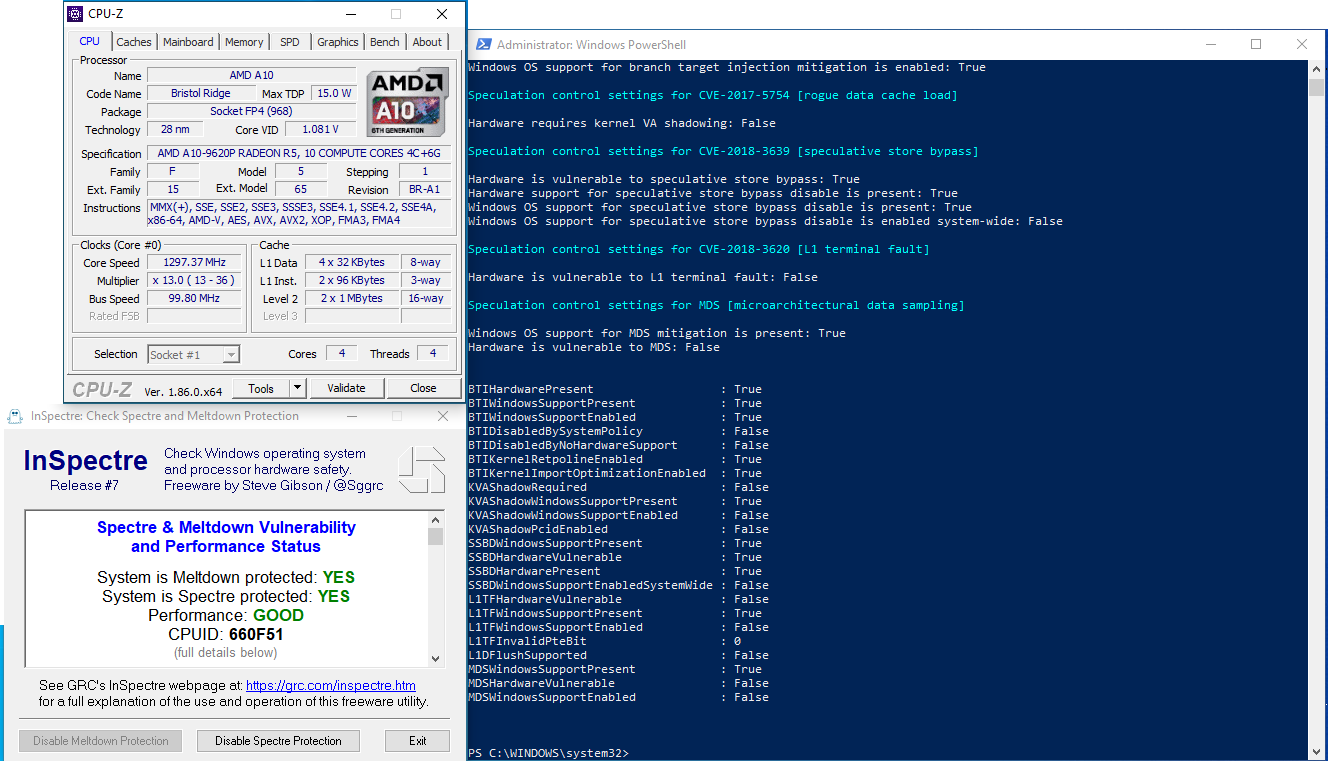1328x761 pixels.
Task: Click the Cores count field
Action: pos(341,354)
